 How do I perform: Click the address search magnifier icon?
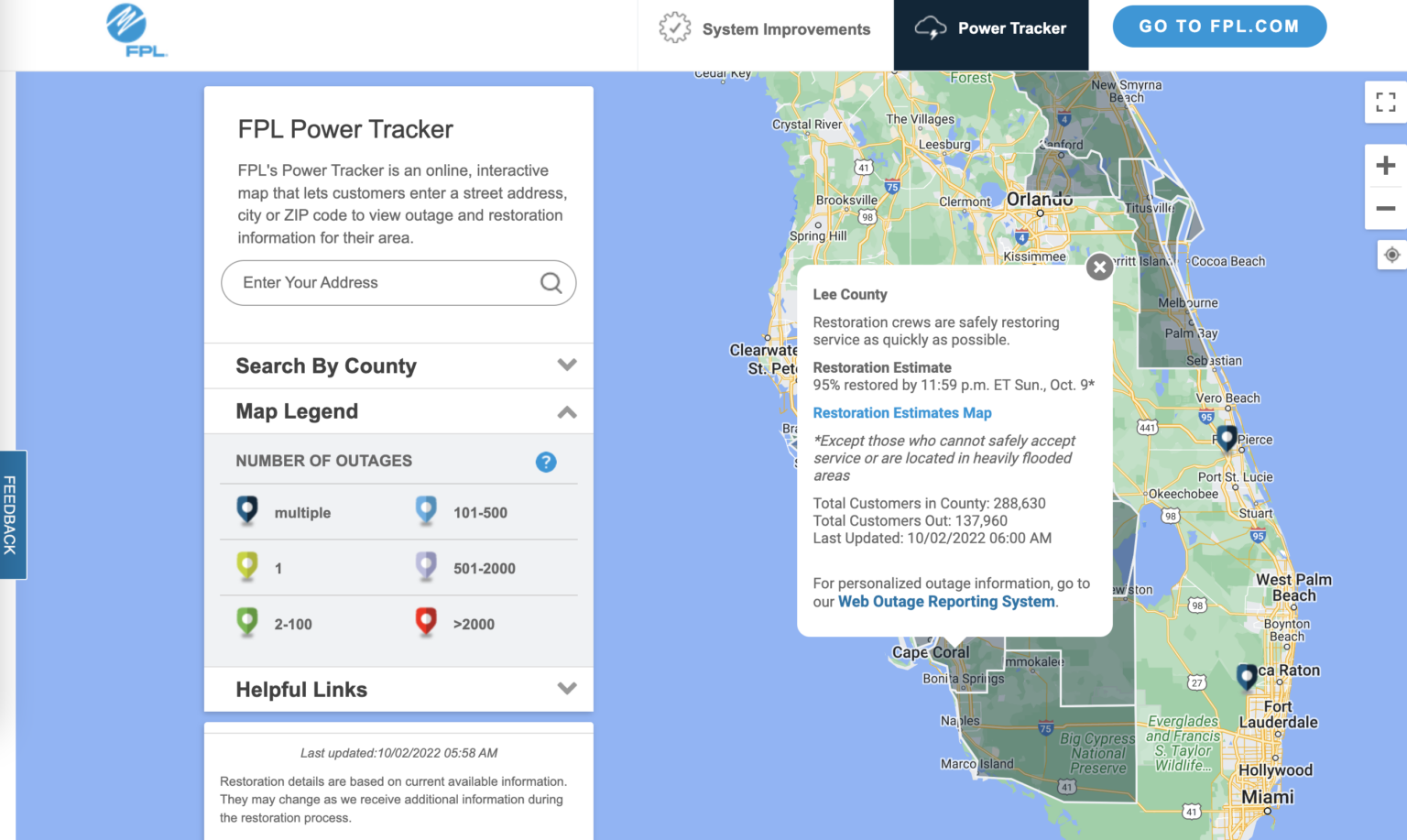tap(551, 283)
